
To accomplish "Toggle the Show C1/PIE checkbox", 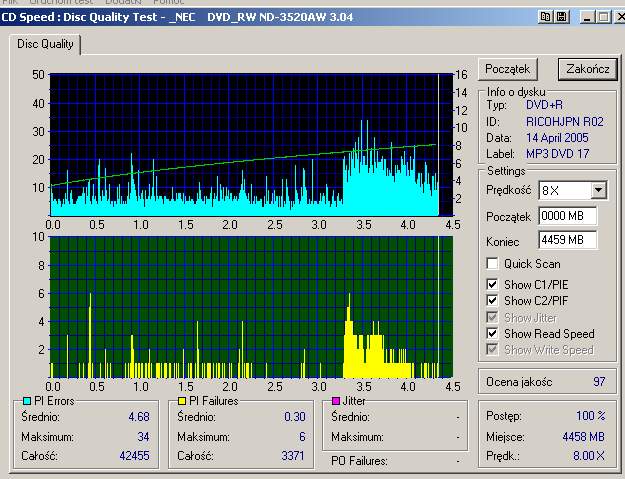I will 492,284.
